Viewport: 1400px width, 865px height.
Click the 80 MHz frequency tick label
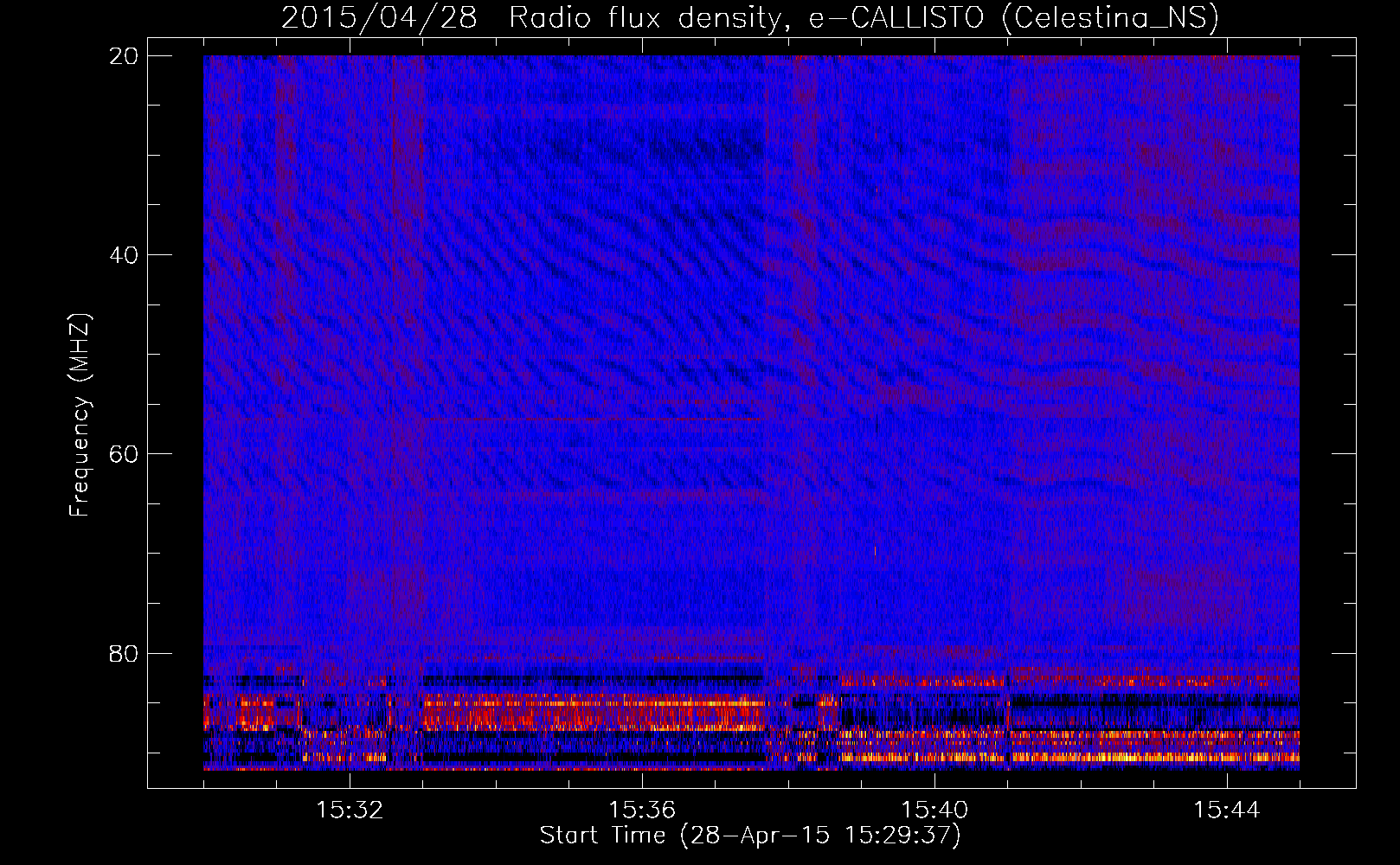[124, 653]
